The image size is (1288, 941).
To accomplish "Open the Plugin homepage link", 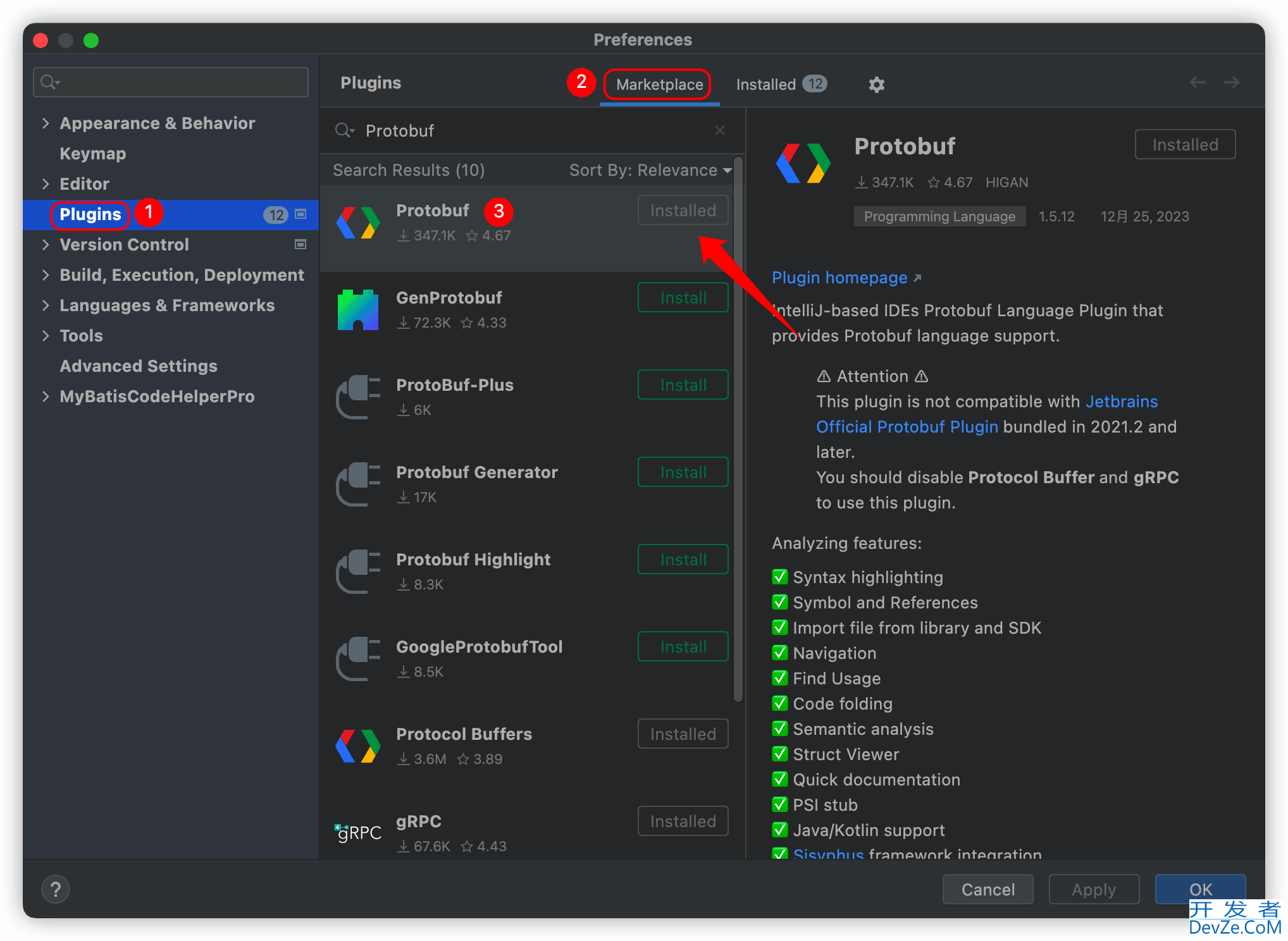I will (x=846, y=277).
